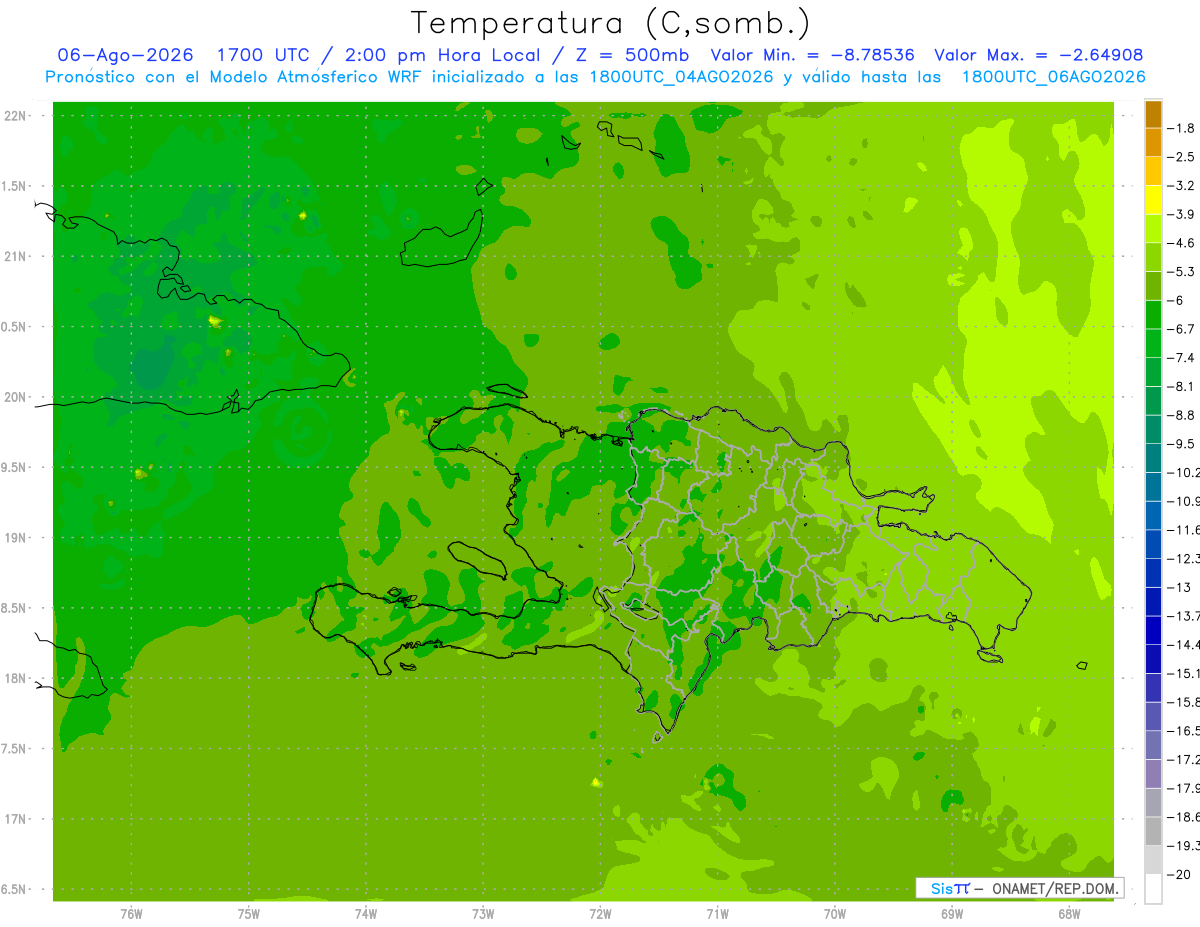
Task: Click the '71W' longitude axis label
Action: (717, 914)
